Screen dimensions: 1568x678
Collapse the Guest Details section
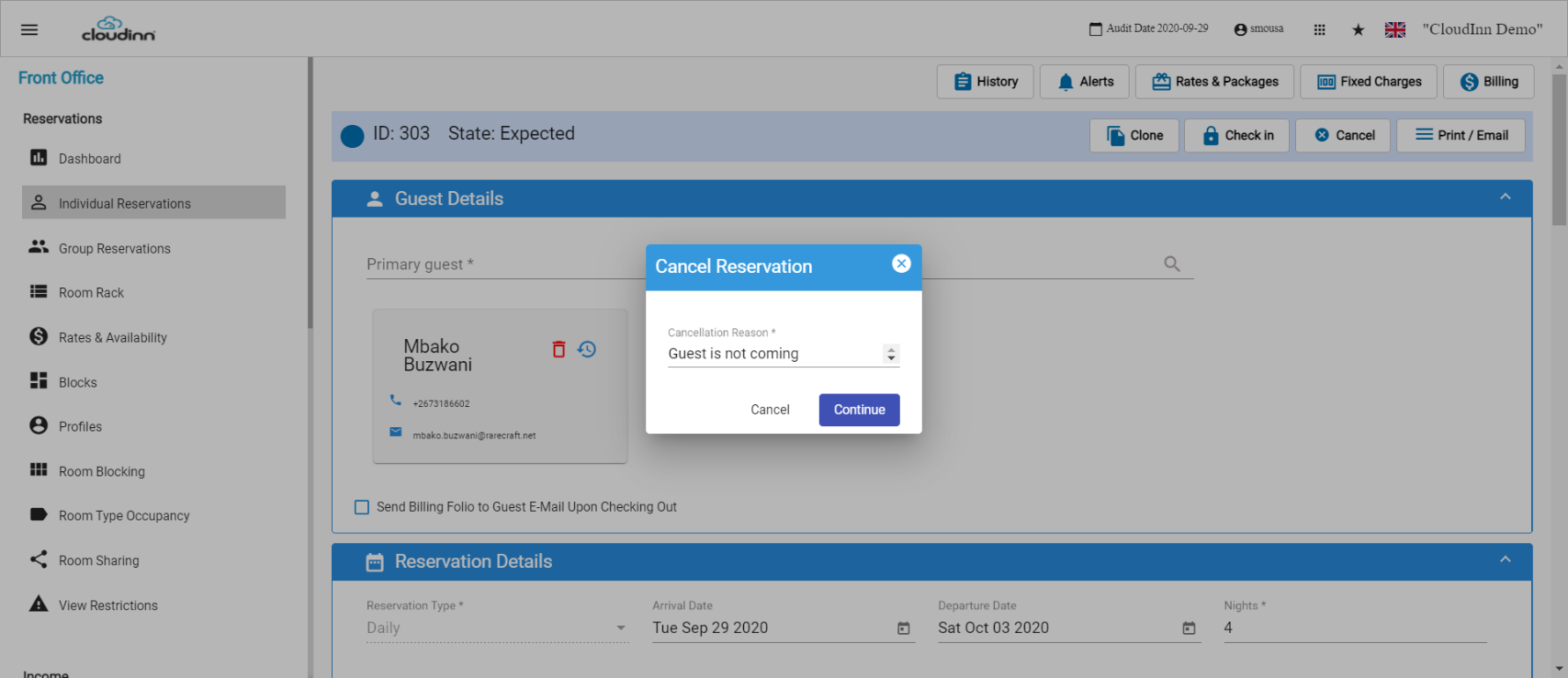pos(1506,198)
